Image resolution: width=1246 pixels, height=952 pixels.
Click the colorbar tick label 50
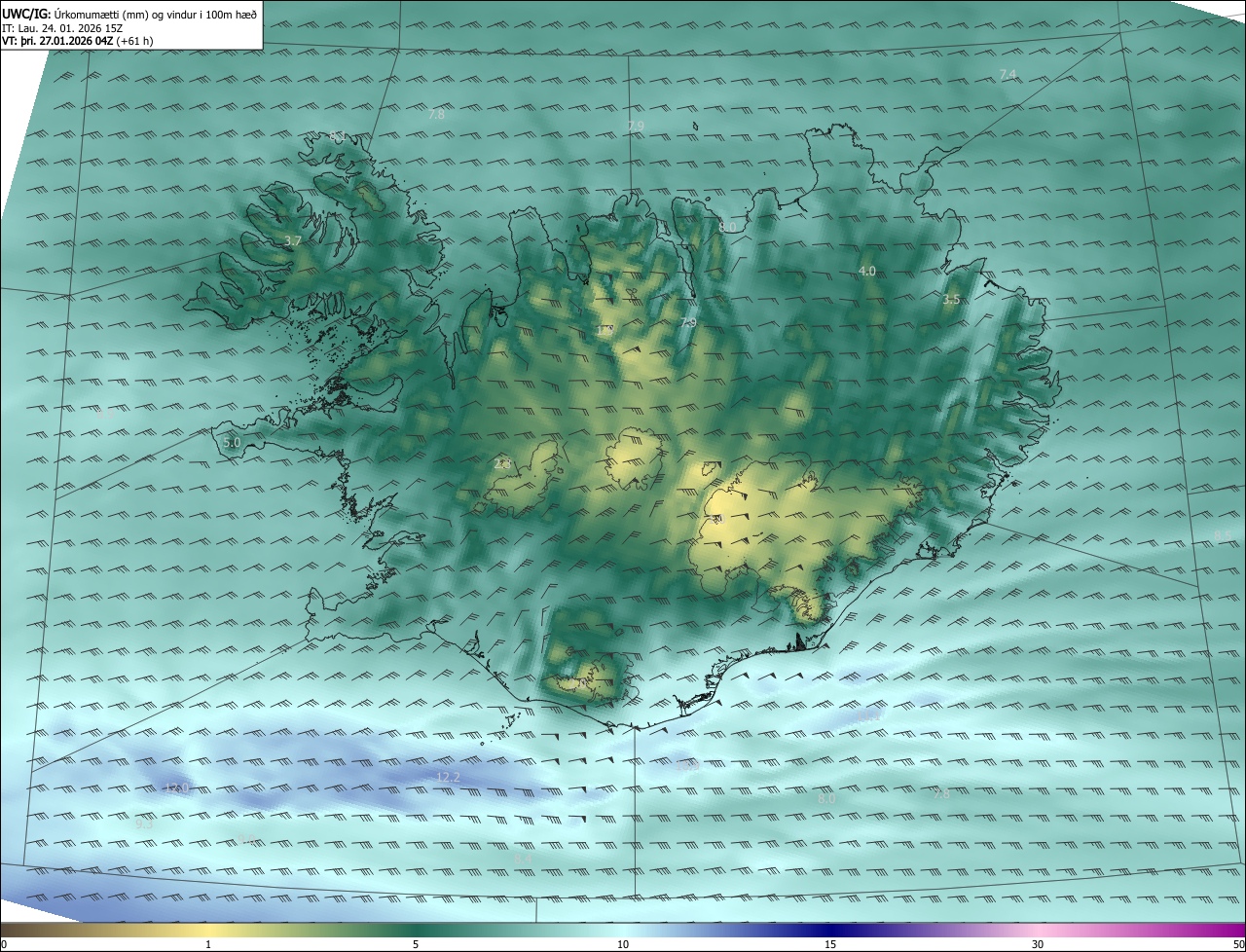(1238, 944)
